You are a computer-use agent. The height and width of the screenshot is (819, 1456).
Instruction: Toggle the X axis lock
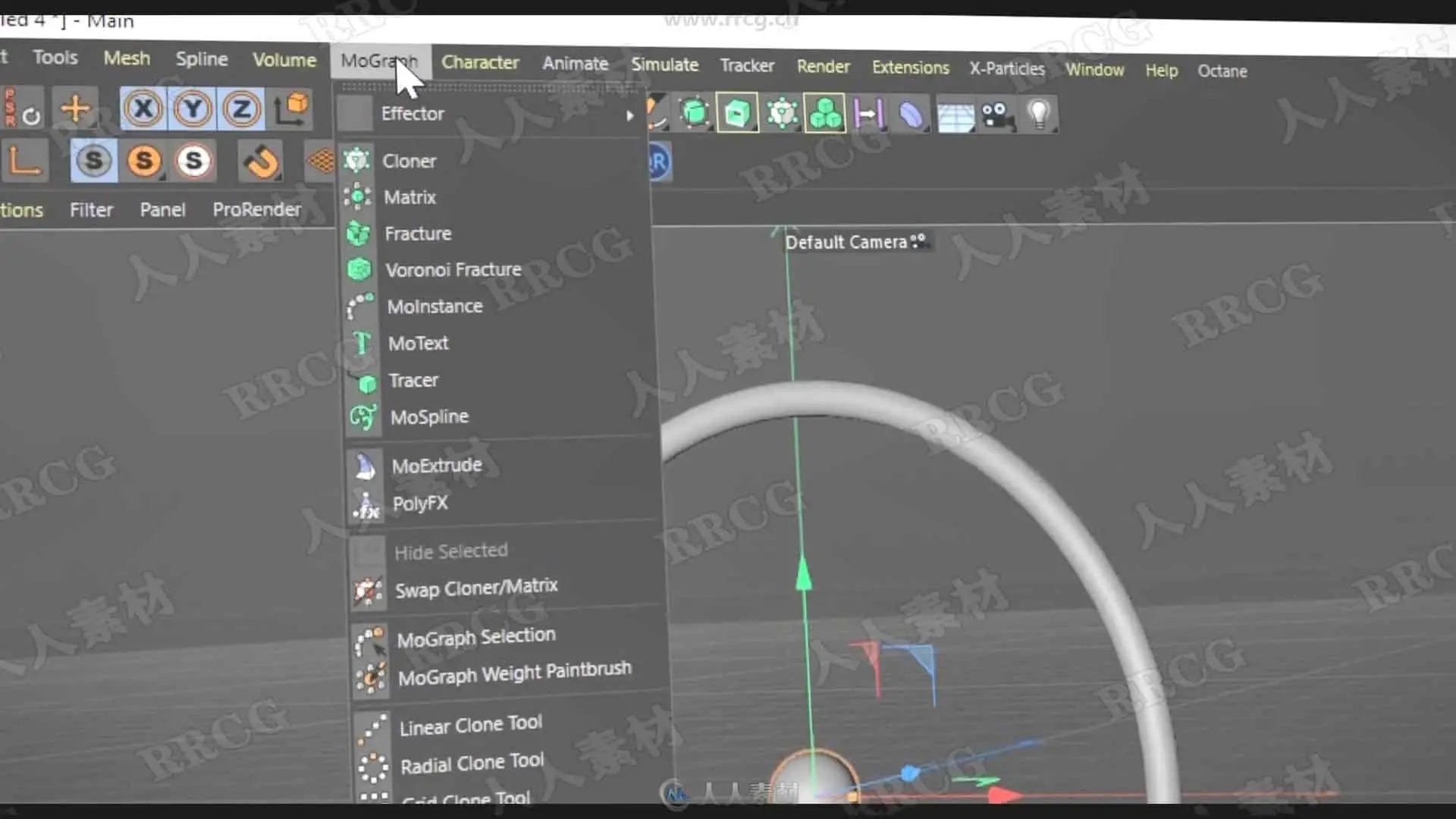point(143,109)
